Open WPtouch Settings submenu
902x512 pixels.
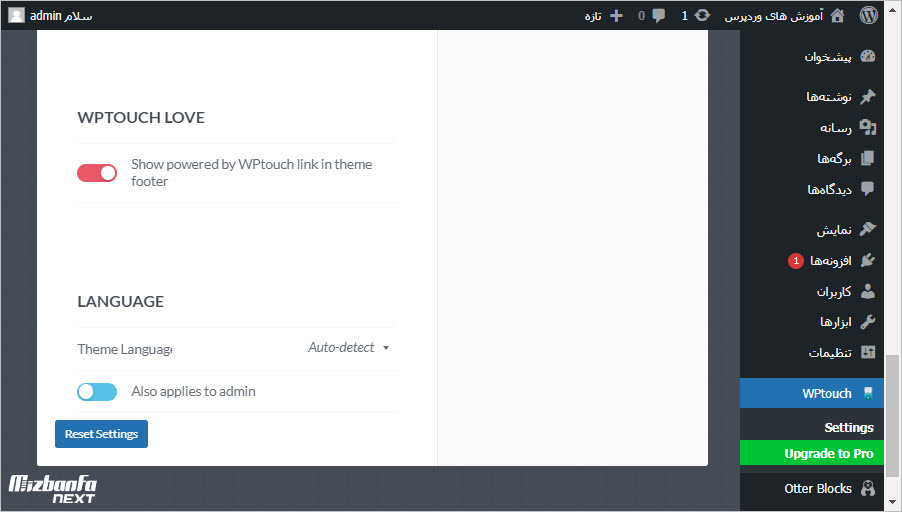(849, 427)
